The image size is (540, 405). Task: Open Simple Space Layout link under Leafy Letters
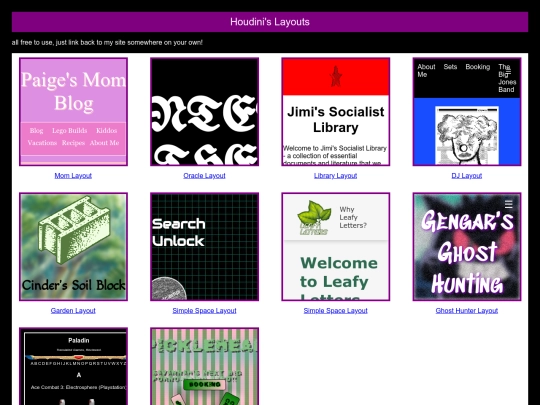(x=335, y=311)
